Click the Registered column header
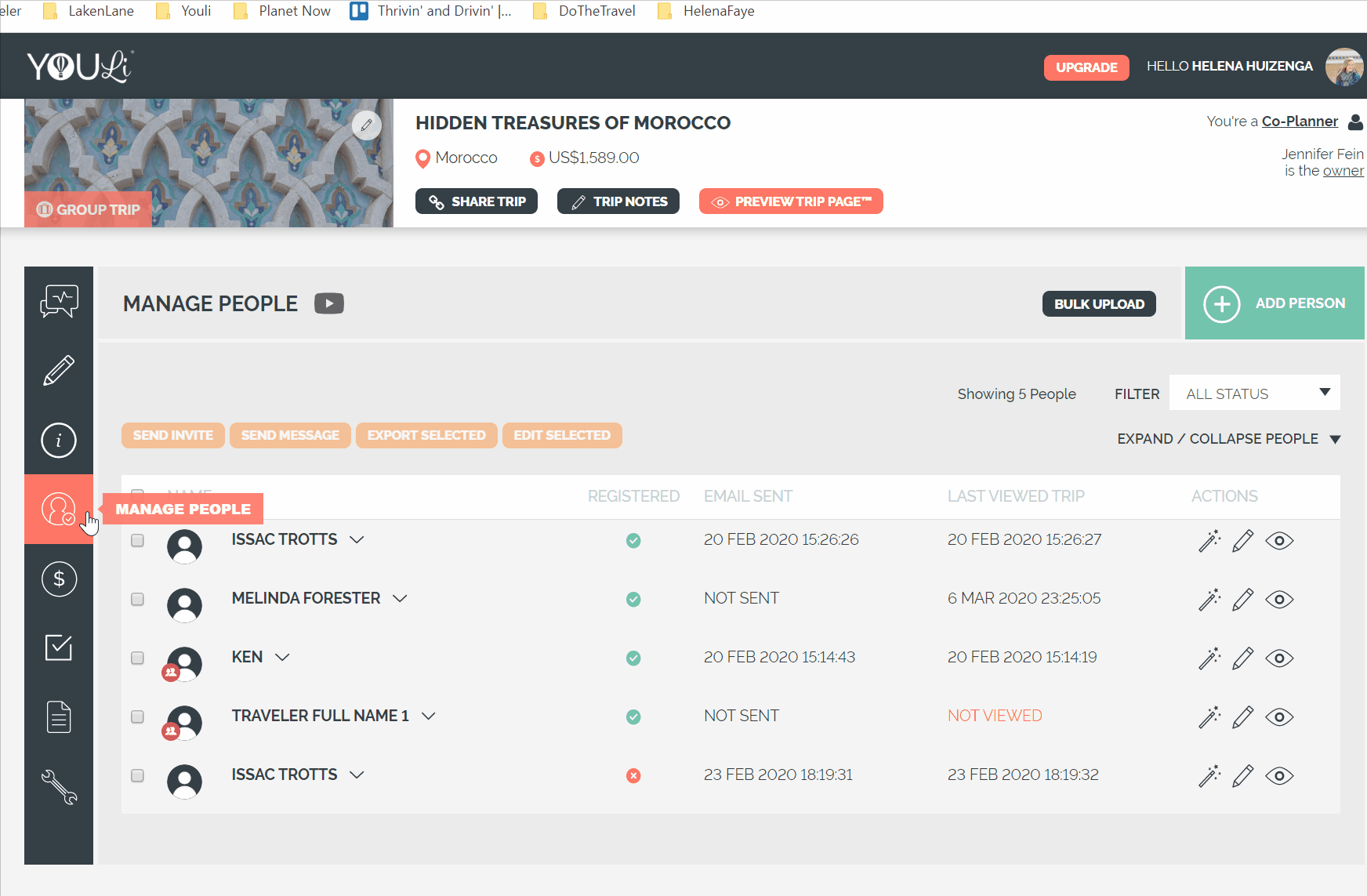 coord(633,496)
